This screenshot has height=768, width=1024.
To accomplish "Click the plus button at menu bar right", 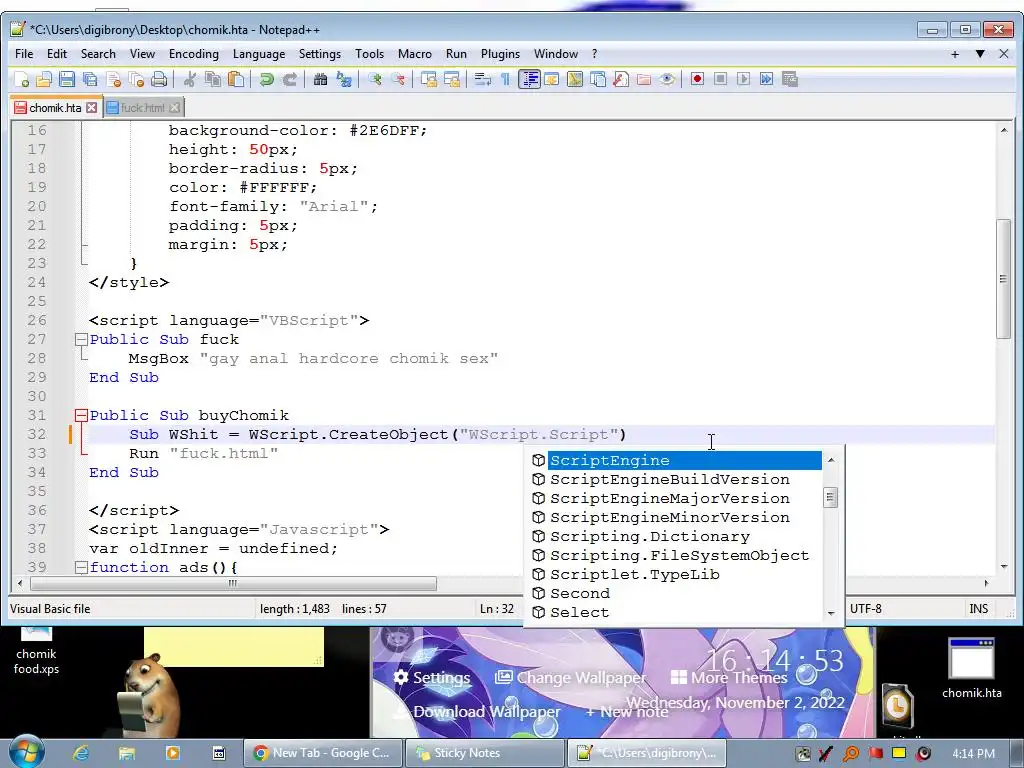I will coord(955,54).
